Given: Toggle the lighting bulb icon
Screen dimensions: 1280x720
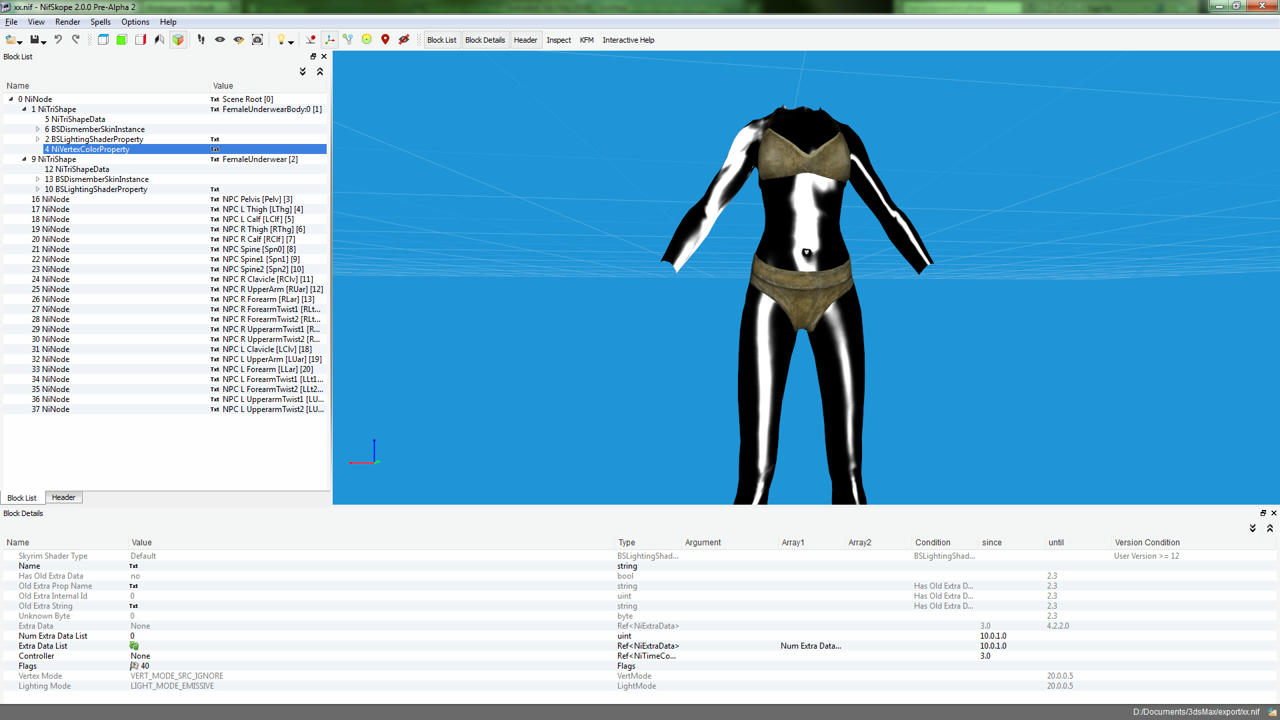Looking at the screenshot, I should tap(281, 40).
